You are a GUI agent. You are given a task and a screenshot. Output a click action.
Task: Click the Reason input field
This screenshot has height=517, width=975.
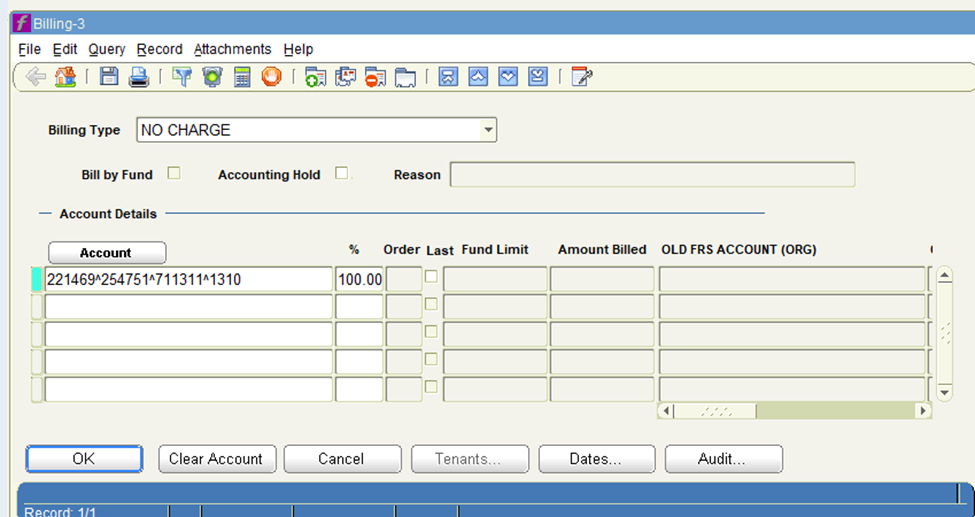(x=652, y=174)
